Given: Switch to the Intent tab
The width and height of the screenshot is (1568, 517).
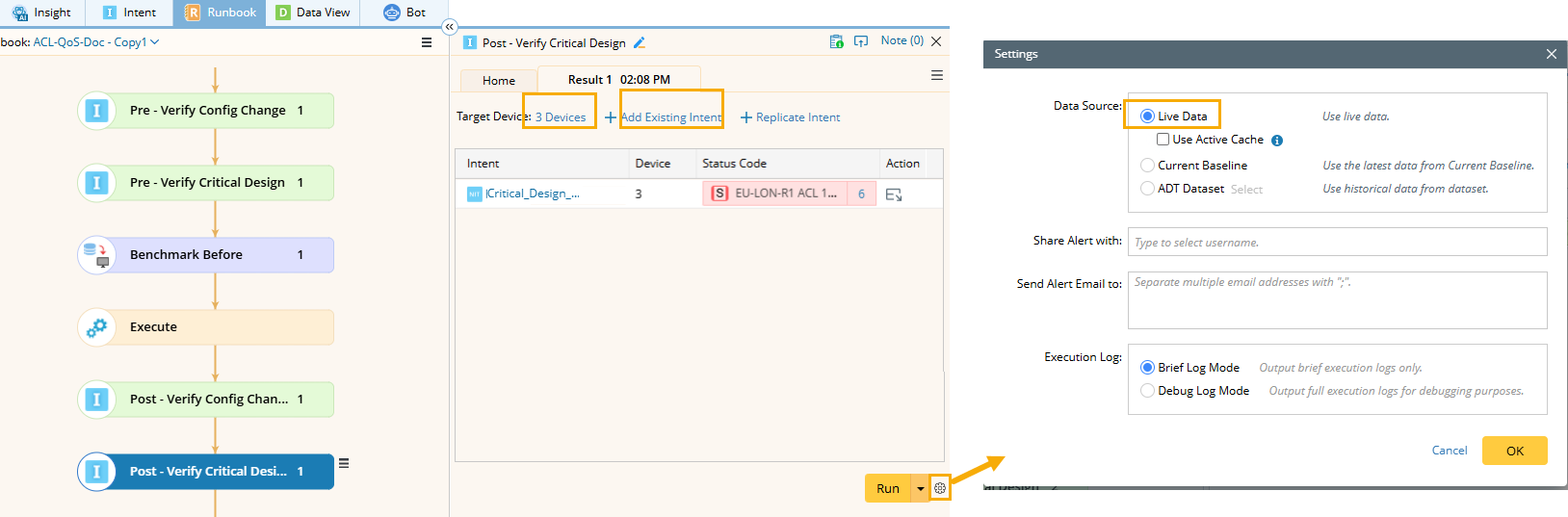Looking at the screenshot, I should tap(129, 13).
